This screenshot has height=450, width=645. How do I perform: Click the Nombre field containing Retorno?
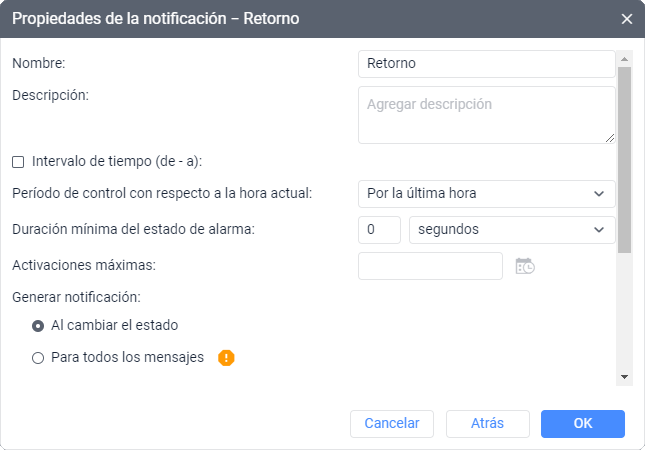486,63
